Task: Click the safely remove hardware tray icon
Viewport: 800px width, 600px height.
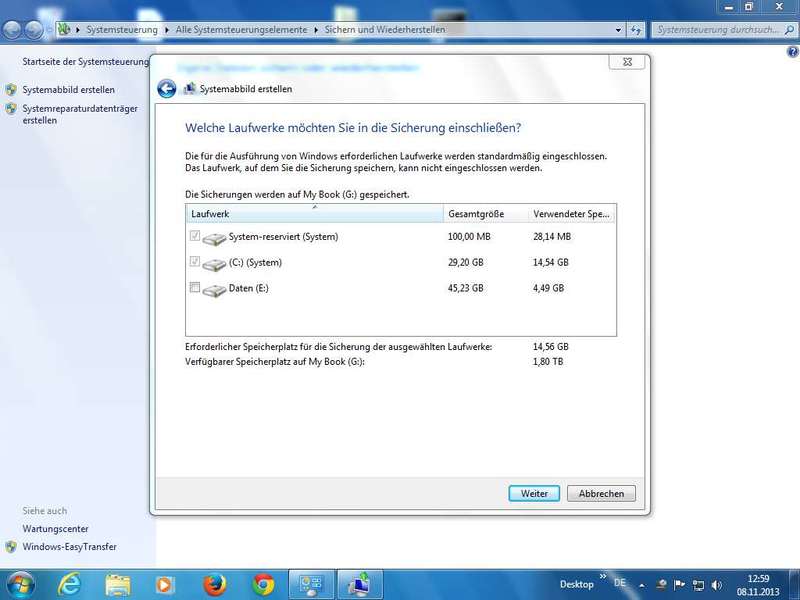Action: (661, 585)
